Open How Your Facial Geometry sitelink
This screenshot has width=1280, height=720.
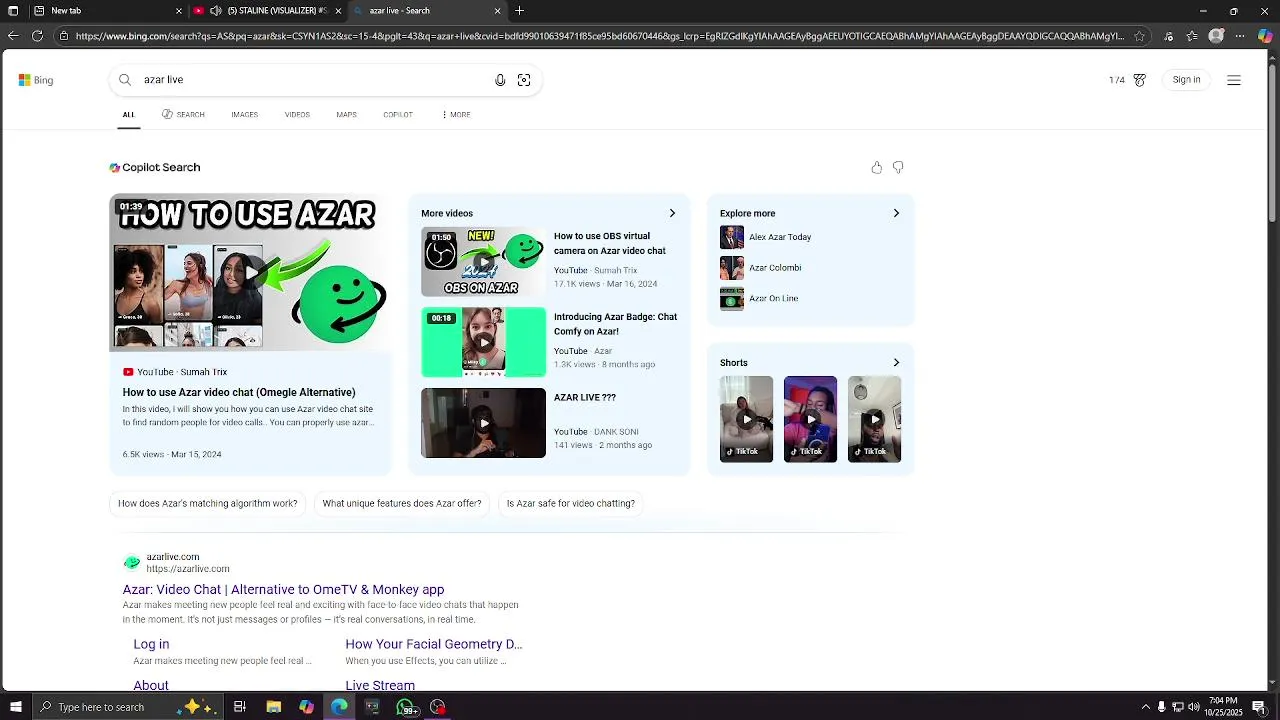click(434, 645)
